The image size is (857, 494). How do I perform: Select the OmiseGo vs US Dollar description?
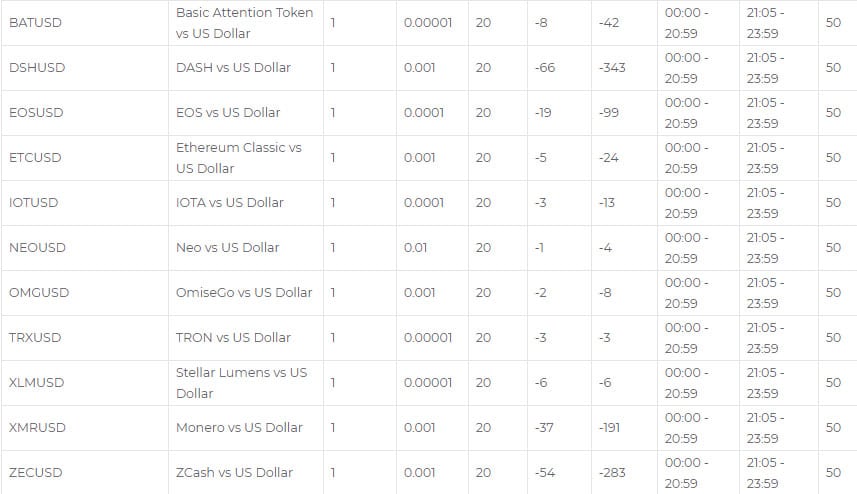tap(244, 292)
